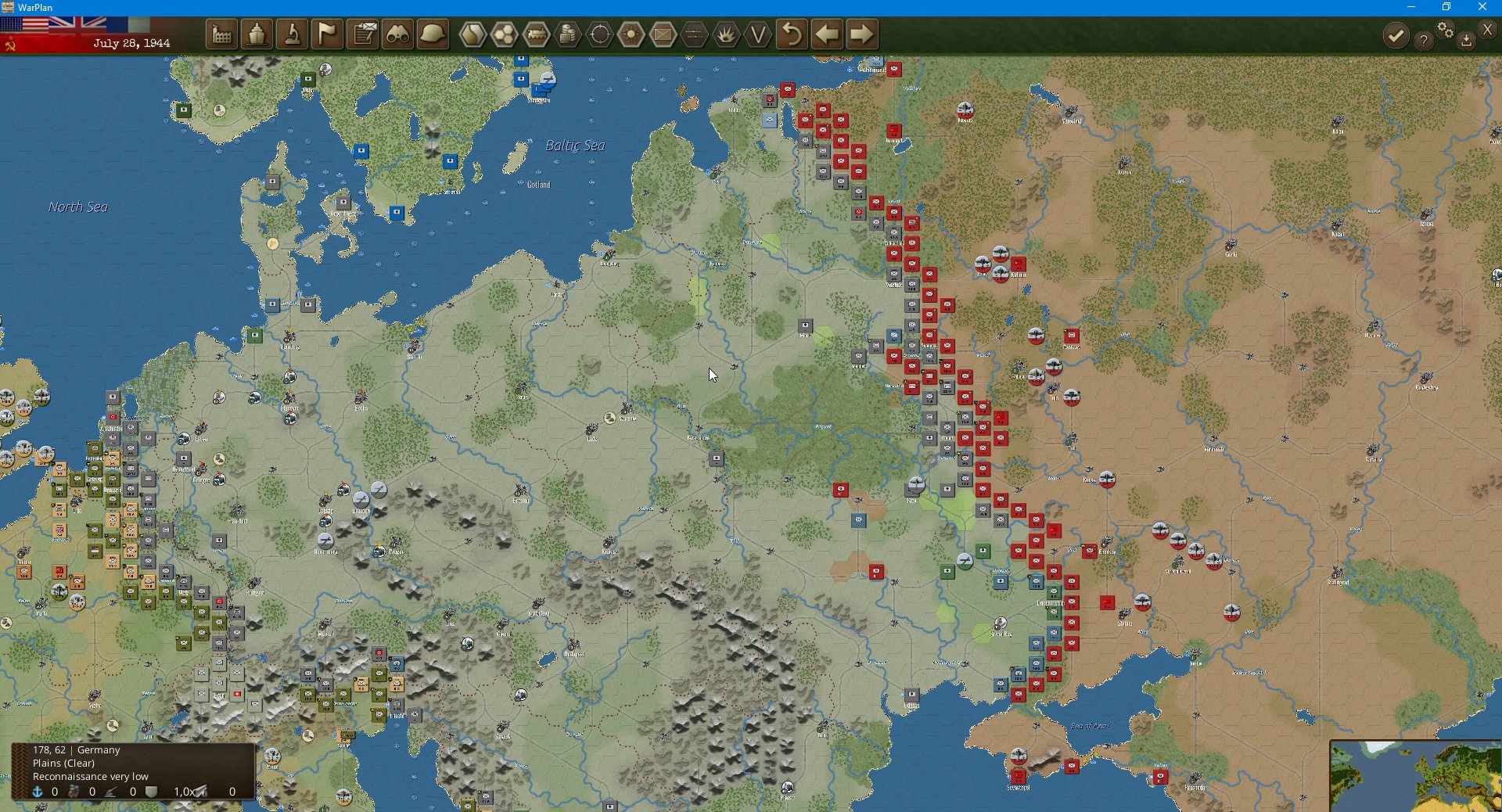Toggle the unit counter overlay
Viewport: 1502px width, 812px height.
pyautogui.click(x=663, y=35)
